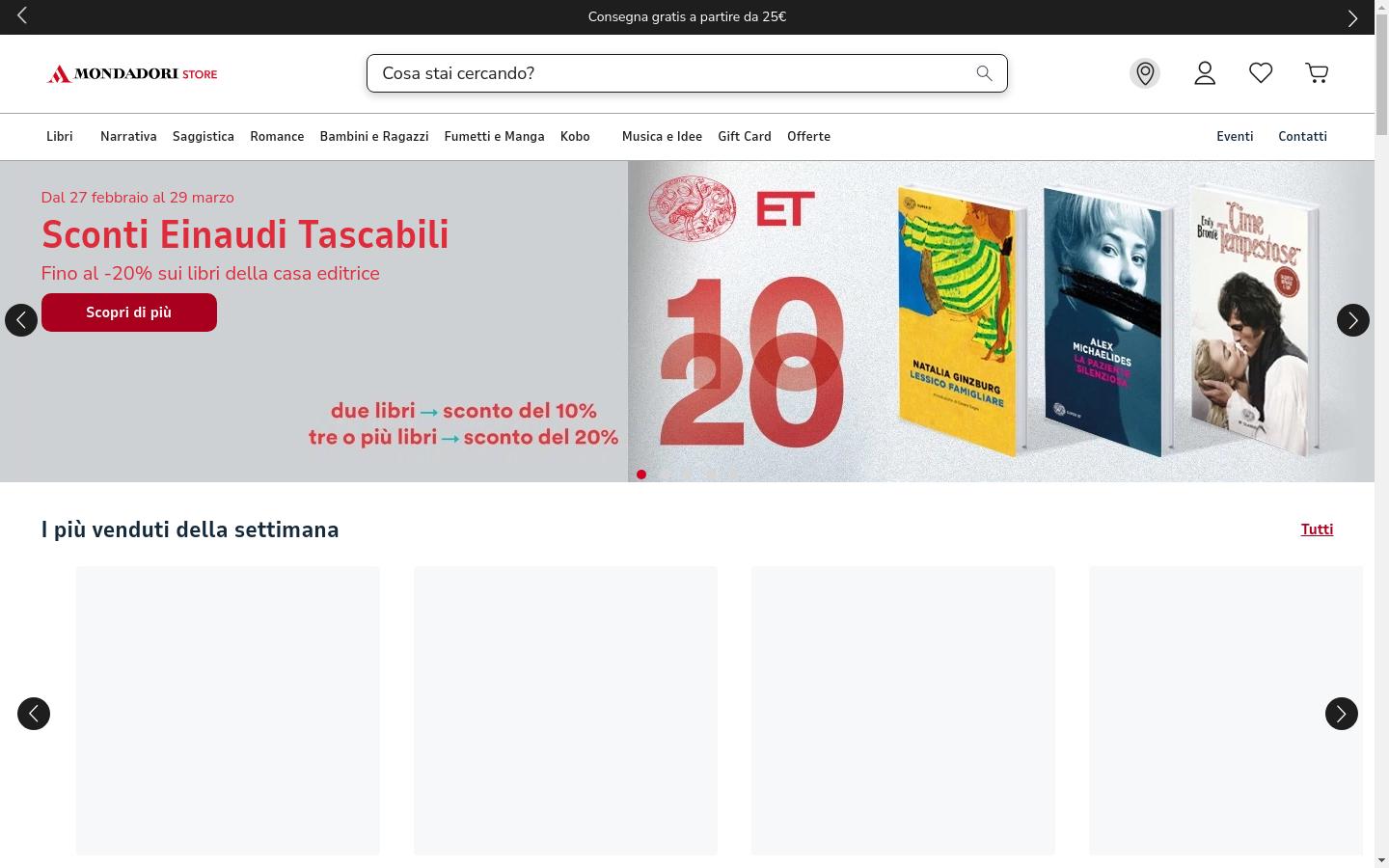Go to next announcement in top bar
This screenshot has width=1389, height=868.
coord(1352,17)
